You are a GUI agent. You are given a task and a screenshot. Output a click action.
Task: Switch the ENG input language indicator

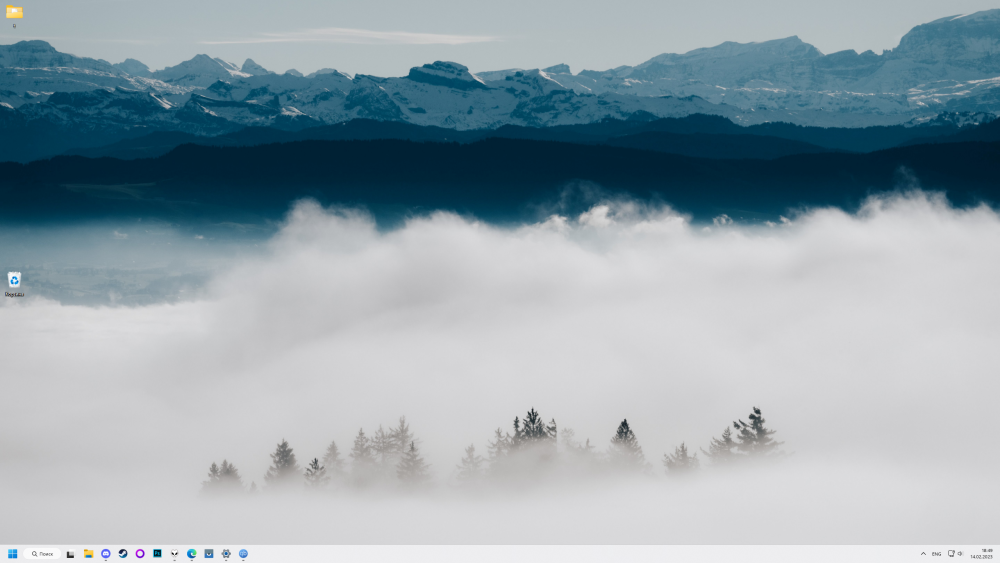937,553
